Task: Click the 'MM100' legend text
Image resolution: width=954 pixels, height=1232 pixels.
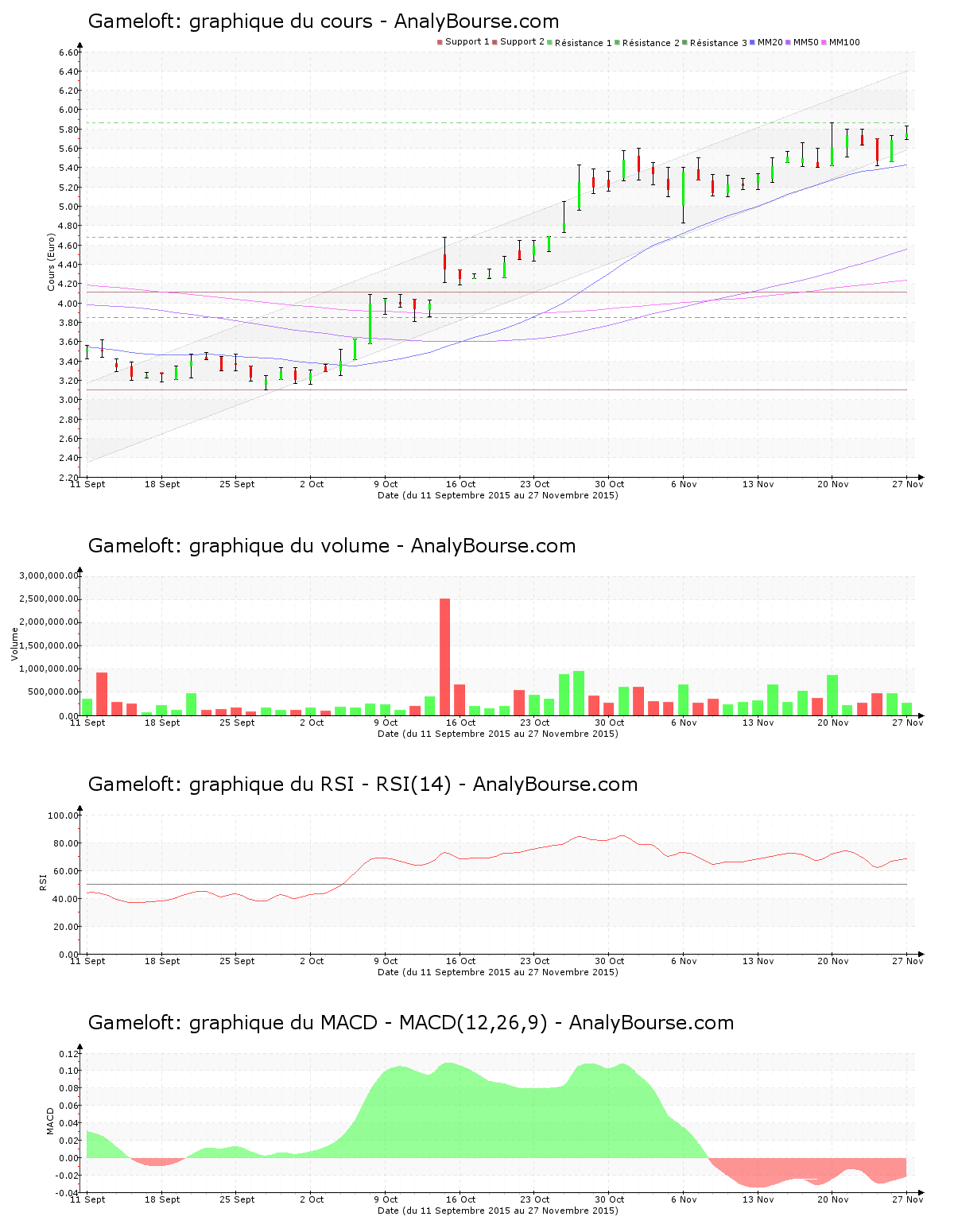Action: tap(844, 42)
